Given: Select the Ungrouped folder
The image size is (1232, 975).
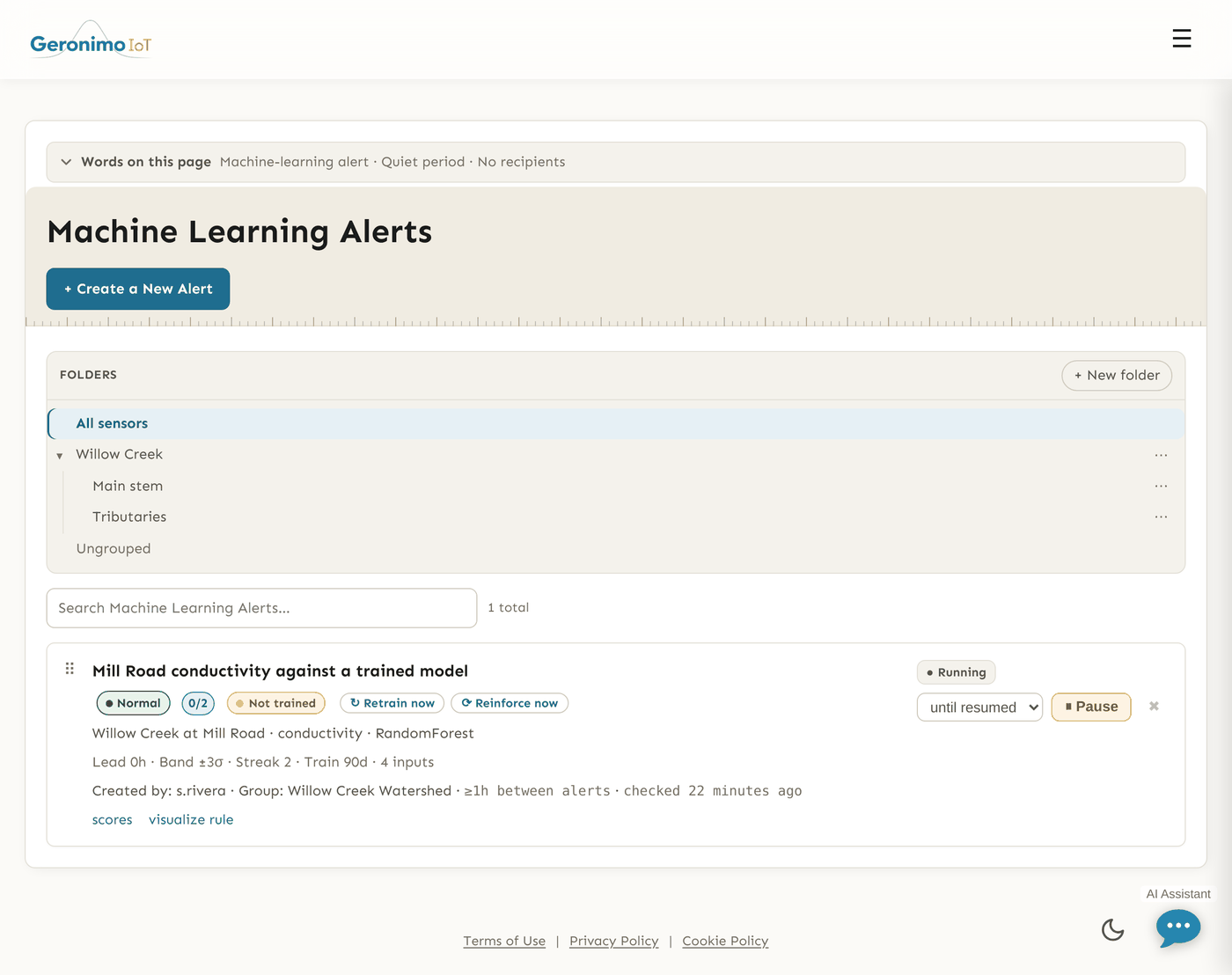Looking at the screenshot, I should [114, 548].
